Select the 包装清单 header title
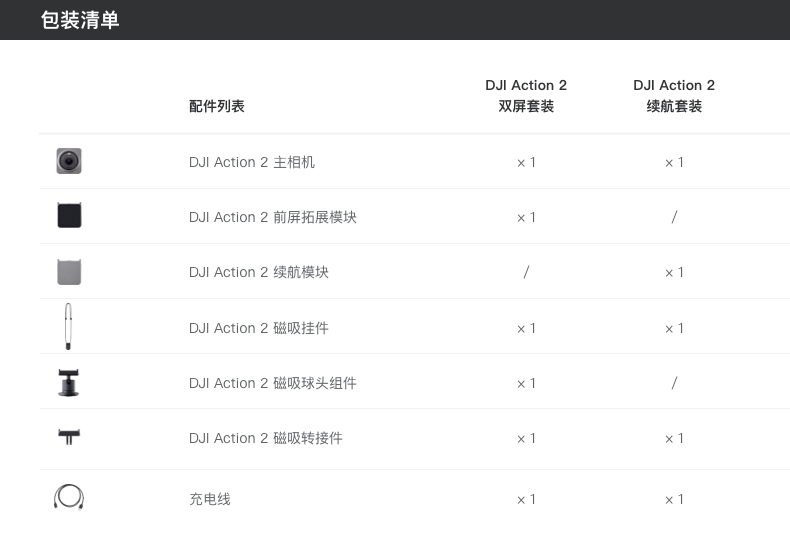The width and height of the screenshot is (790, 542). coord(80,20)
